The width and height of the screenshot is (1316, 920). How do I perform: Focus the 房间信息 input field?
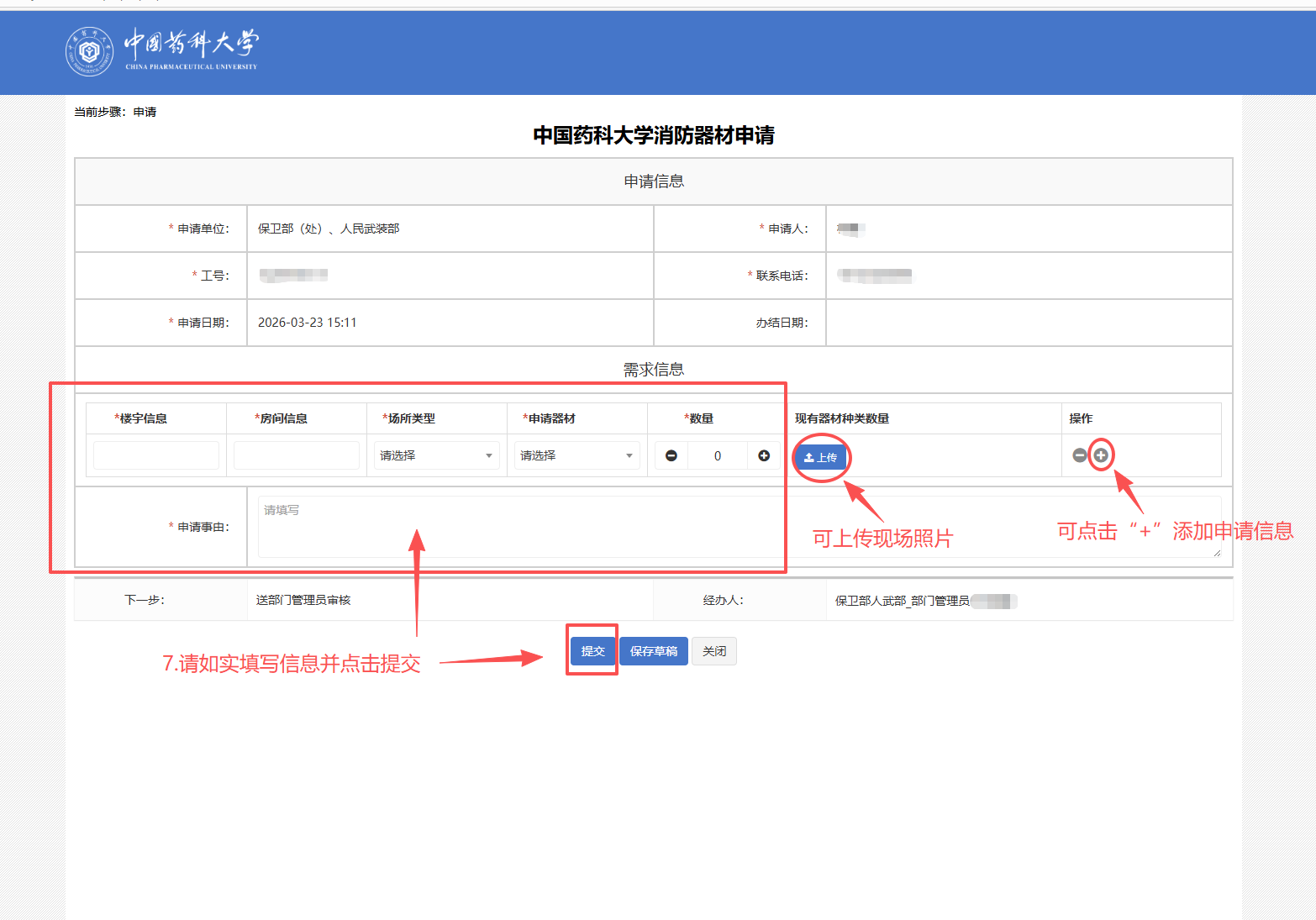[296, 455]
